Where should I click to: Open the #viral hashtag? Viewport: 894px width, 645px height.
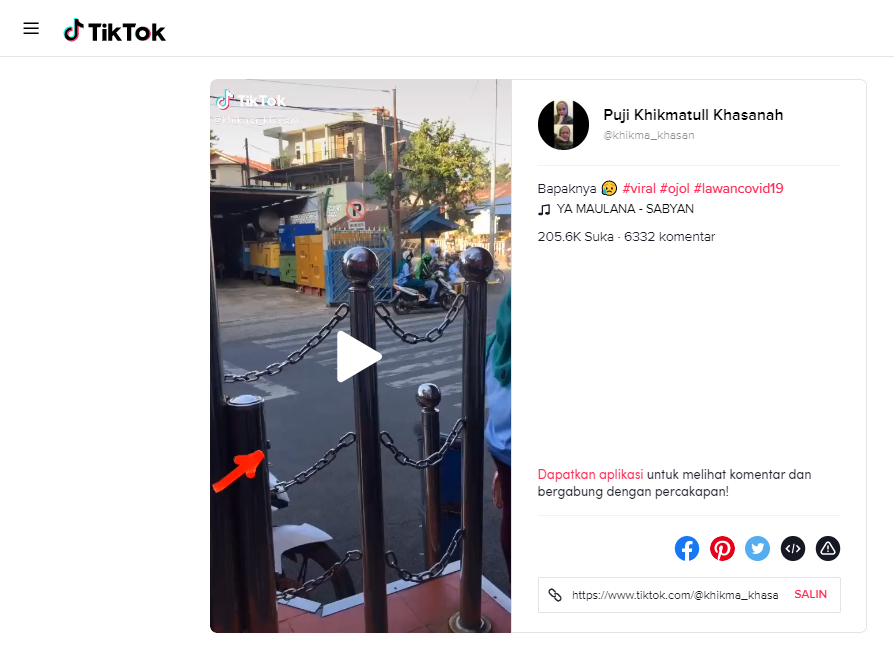tap(640, 187)
